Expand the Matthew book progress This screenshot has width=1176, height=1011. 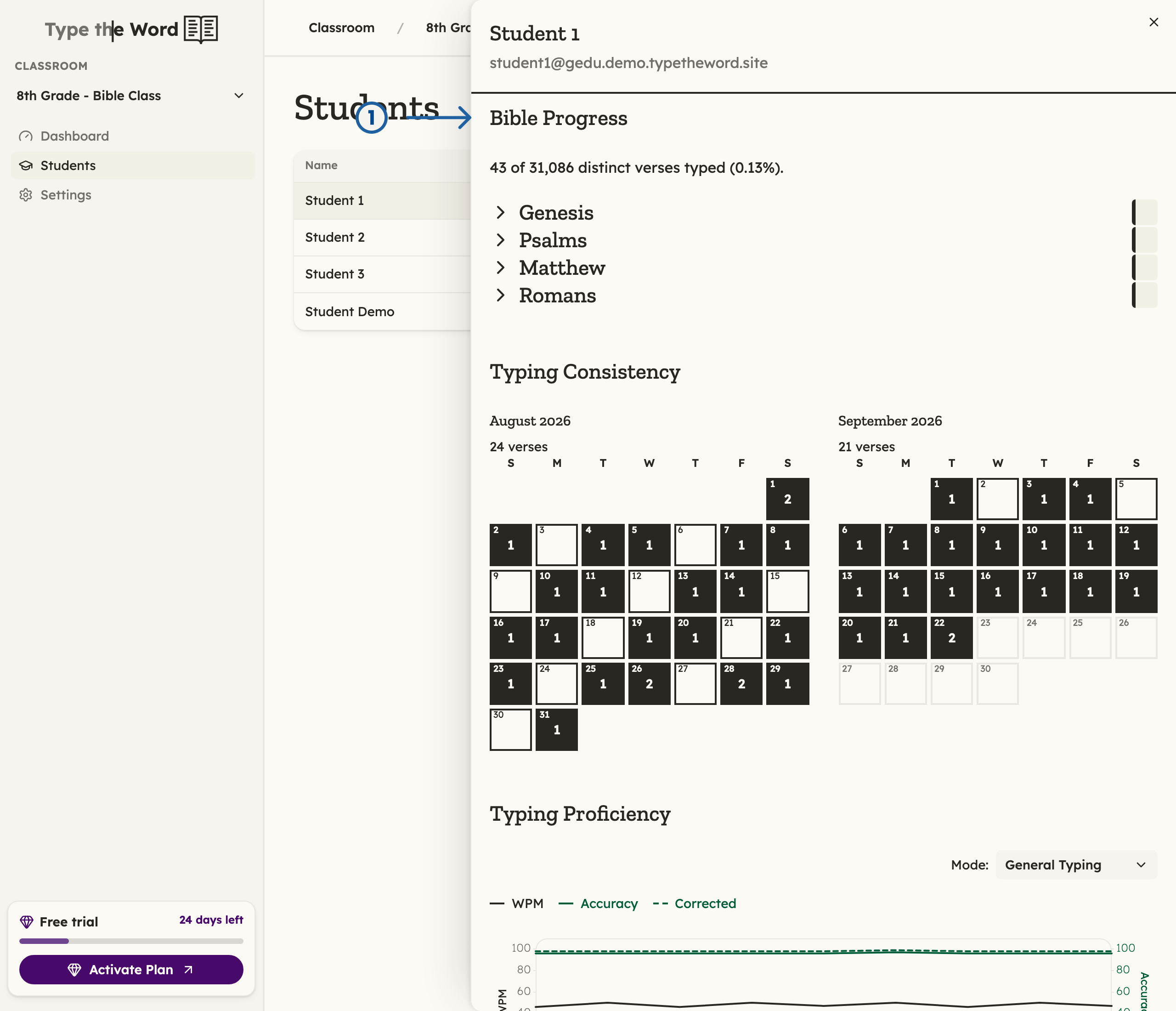500,267
